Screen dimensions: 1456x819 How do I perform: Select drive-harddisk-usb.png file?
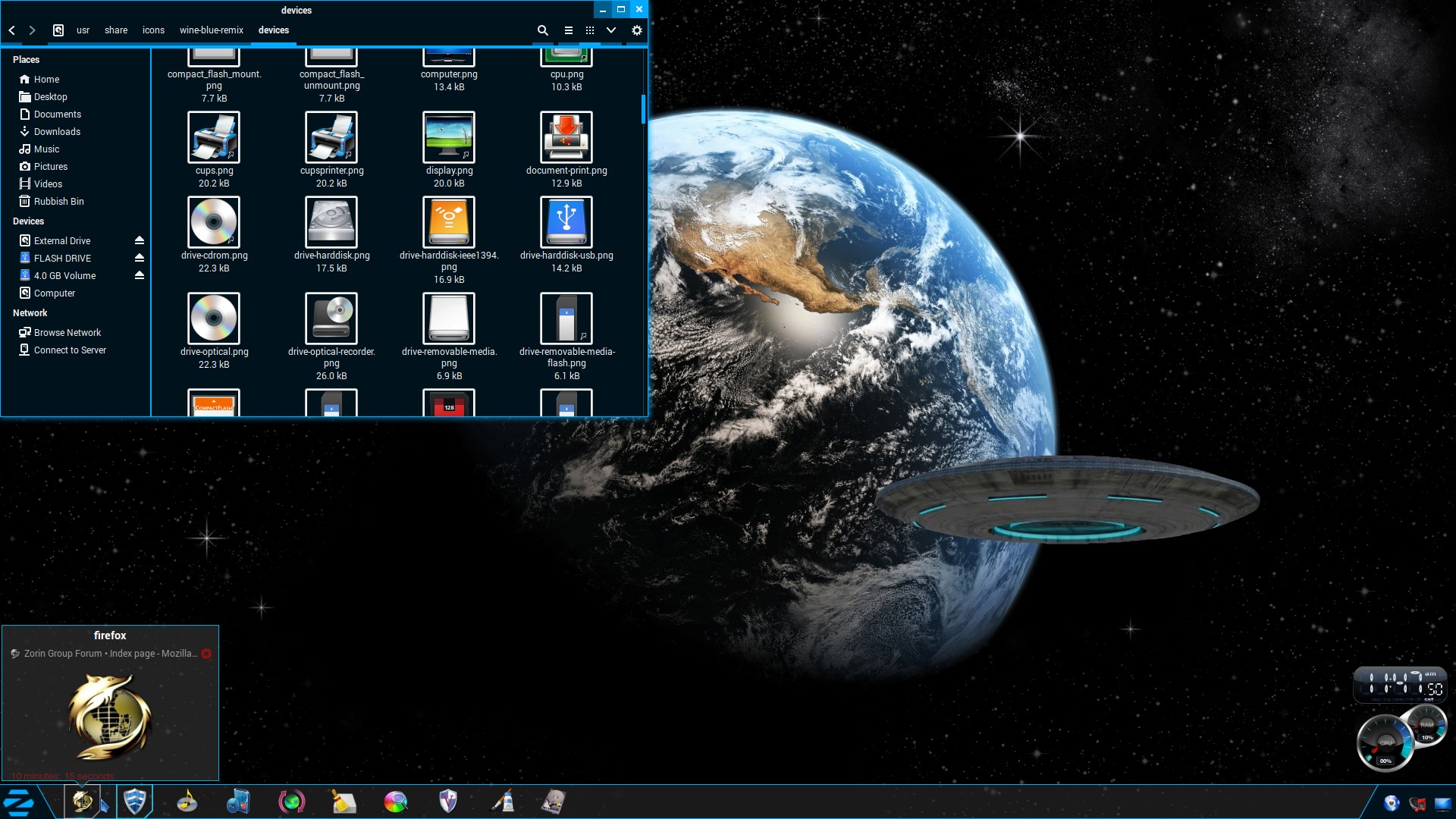566,222
